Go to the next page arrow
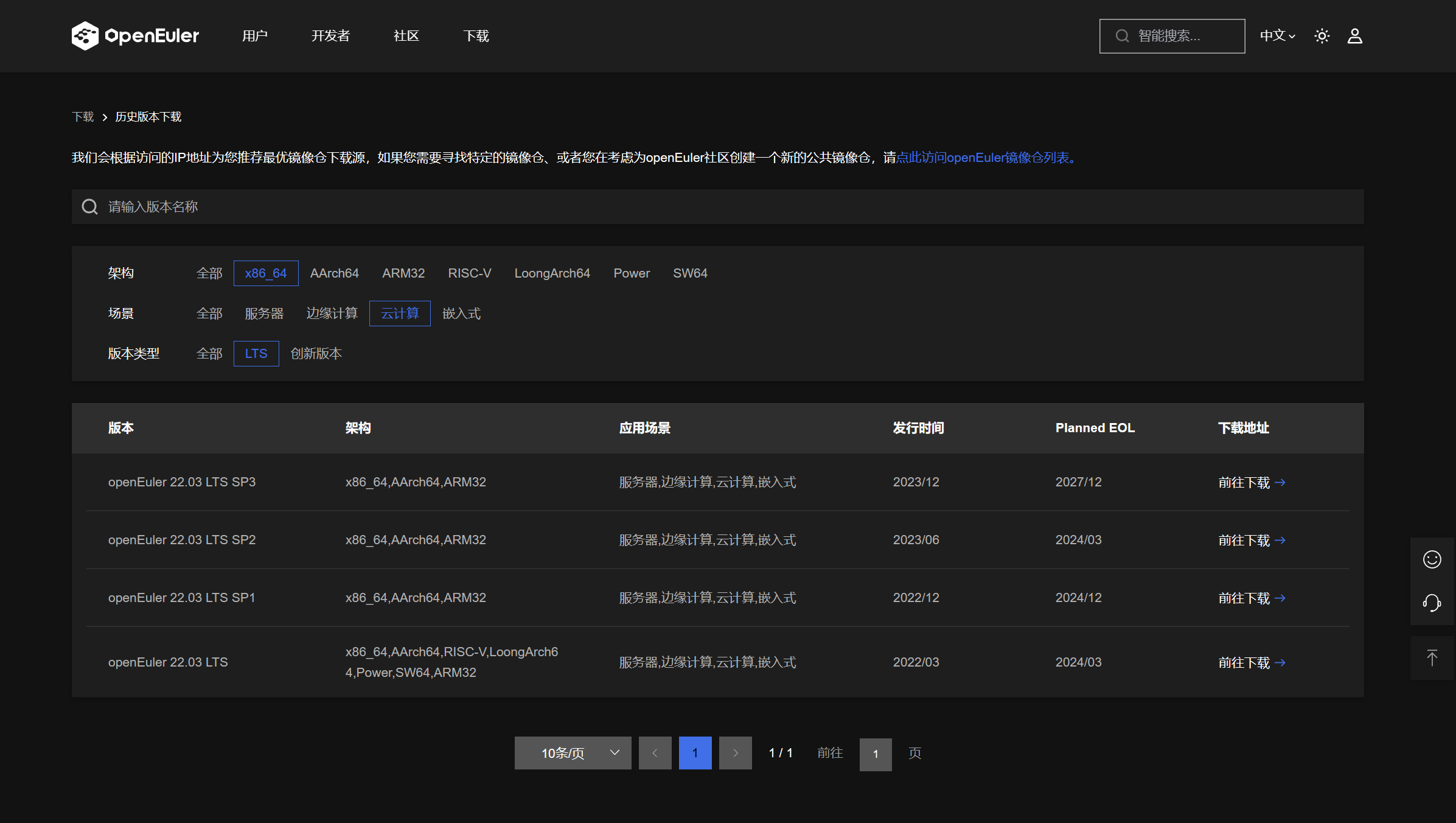Viewport: 1456px width, 823px height. (735, 753)
